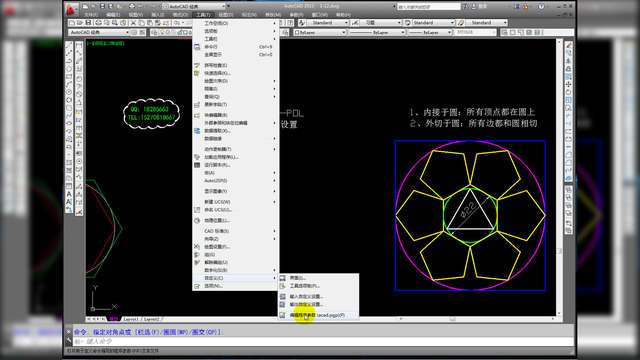640x360 pixels.
Task: Open the Tools (工具) menu in menu bar
Action: [x=203, y=15]
